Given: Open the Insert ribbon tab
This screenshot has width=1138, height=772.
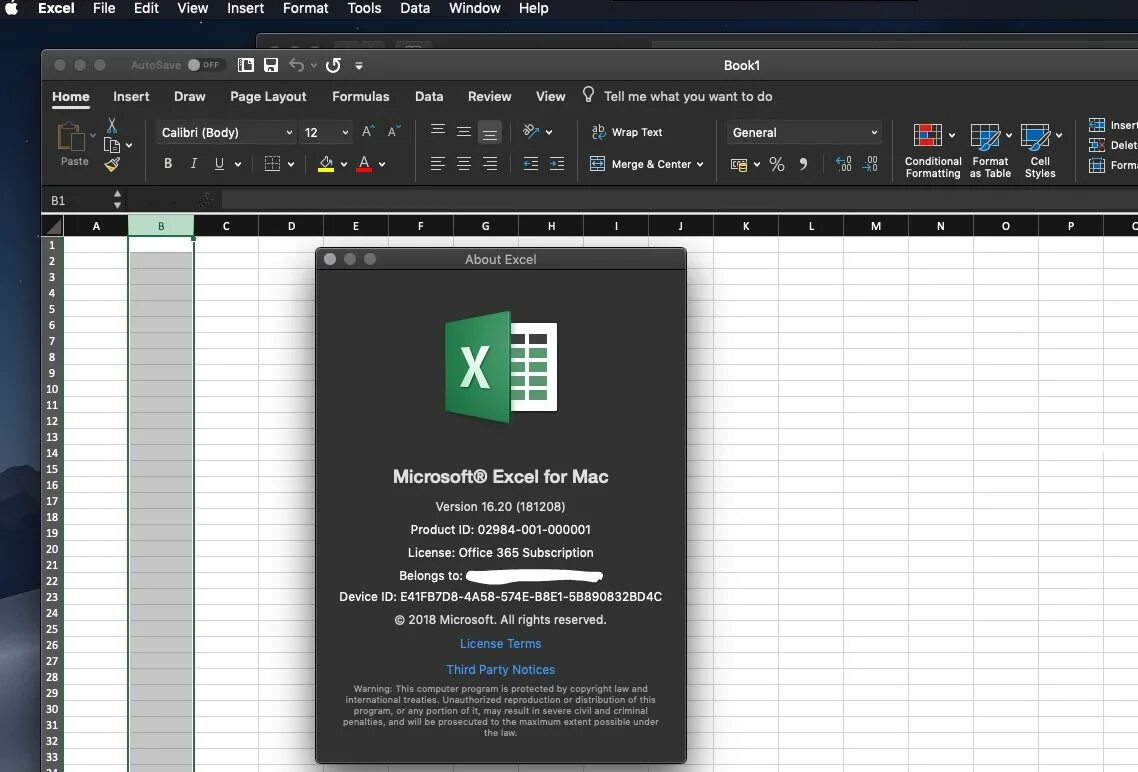Looking at the screenshot, I should coord(131,96).
